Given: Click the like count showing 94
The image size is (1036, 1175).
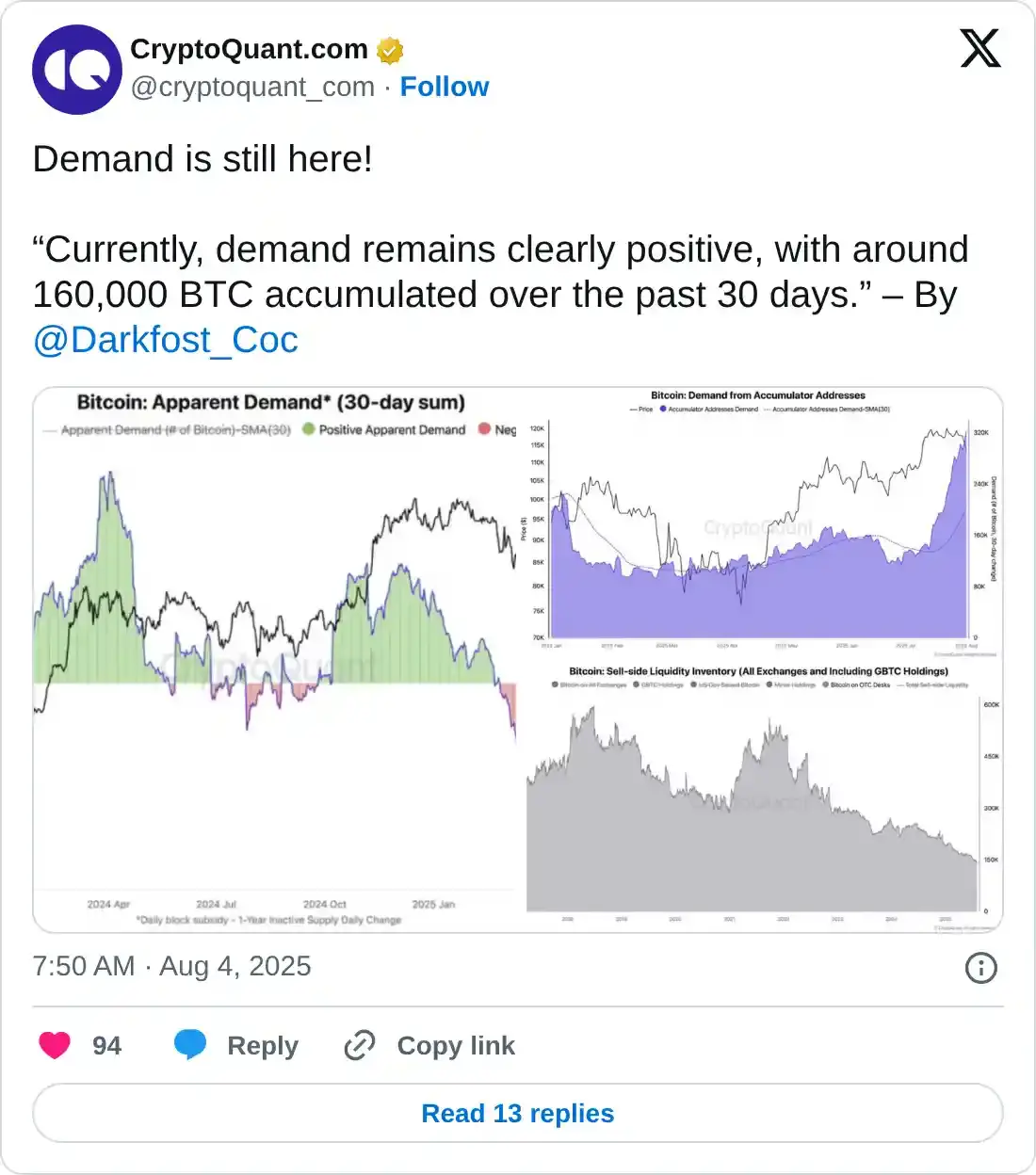Looking at the screenshot, I should [107, 1045].
